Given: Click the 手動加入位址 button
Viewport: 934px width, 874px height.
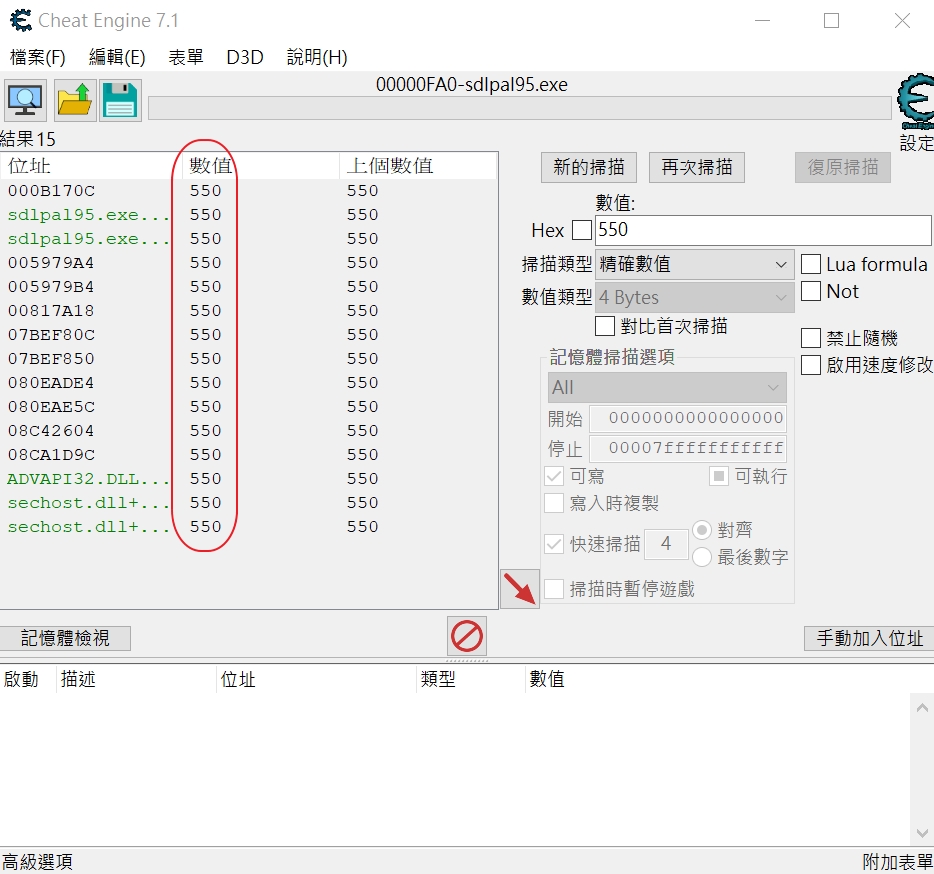Looking at the screenshot, I should (869, 638).
